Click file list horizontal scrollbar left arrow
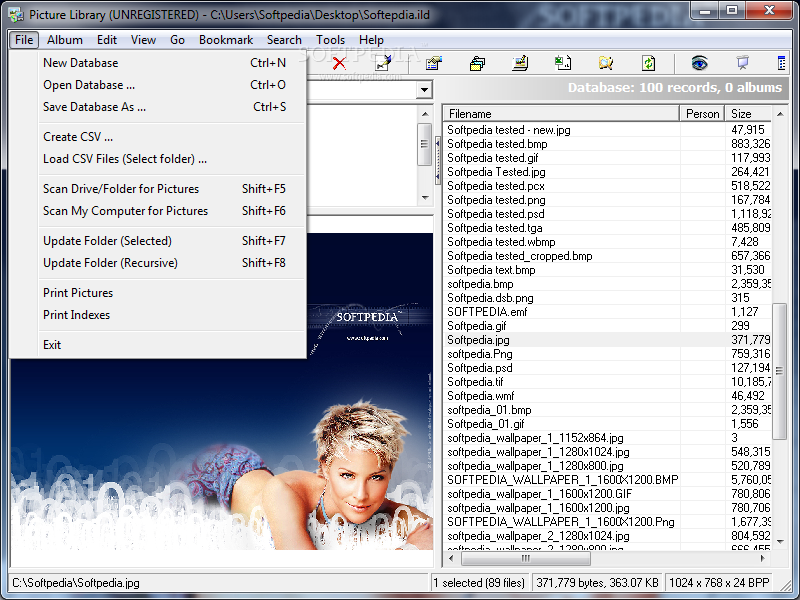The width and height of the screenshot is (800, 600). coord(451,559)
